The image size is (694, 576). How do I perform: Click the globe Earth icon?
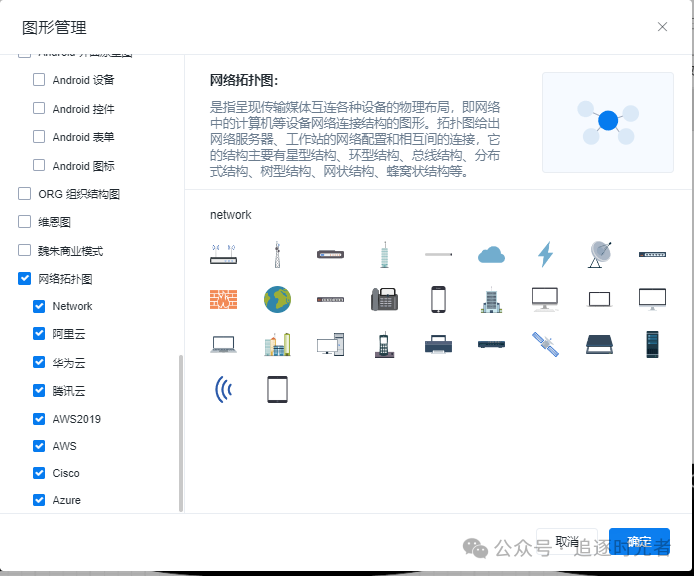tap(277, 299)
